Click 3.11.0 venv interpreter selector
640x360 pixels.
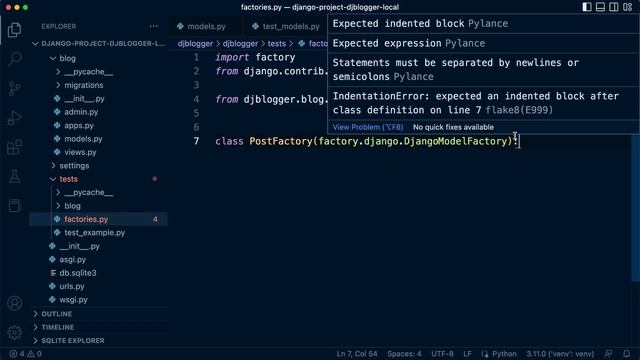(560, 354)
